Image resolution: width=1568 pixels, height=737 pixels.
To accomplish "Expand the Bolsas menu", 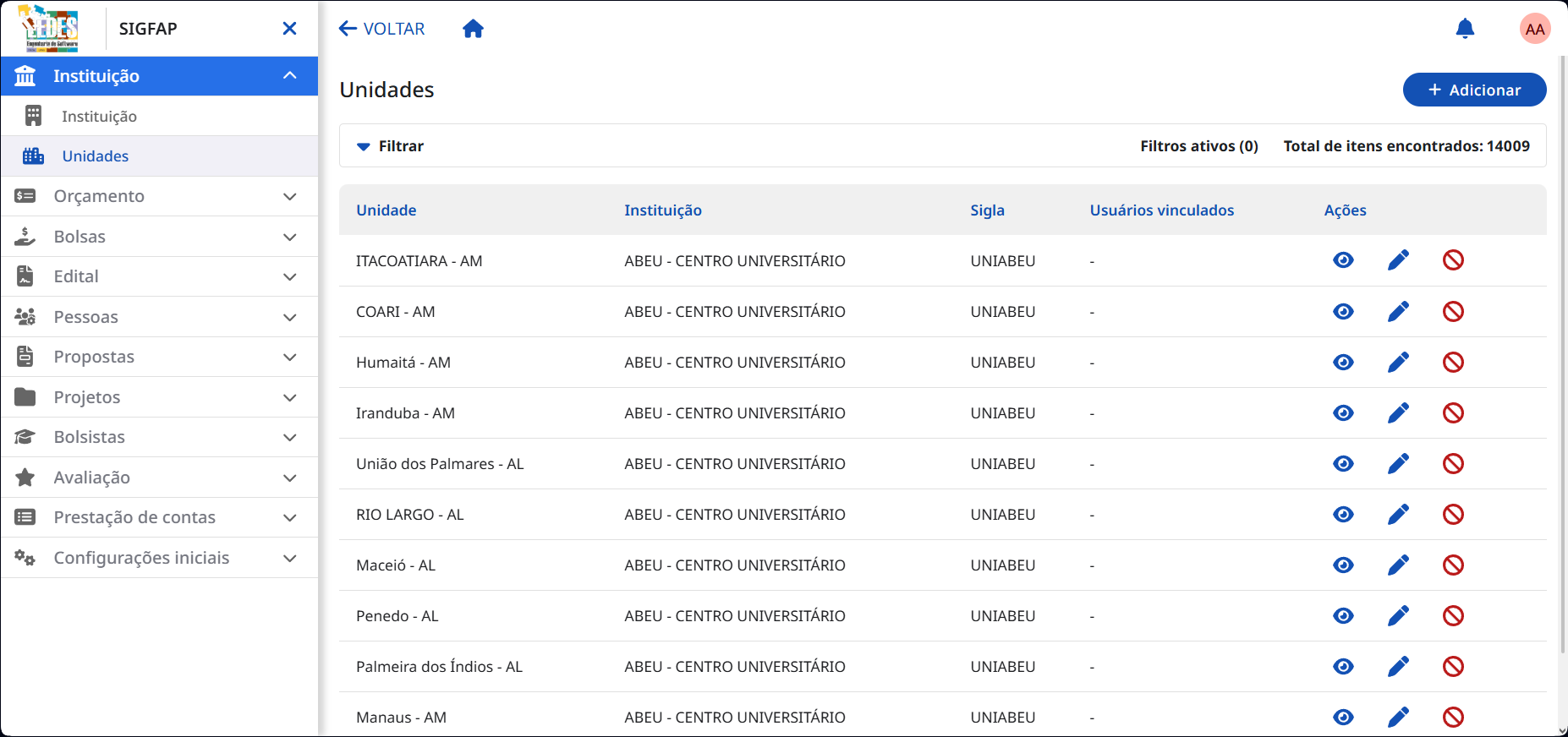I will point(159,237).
